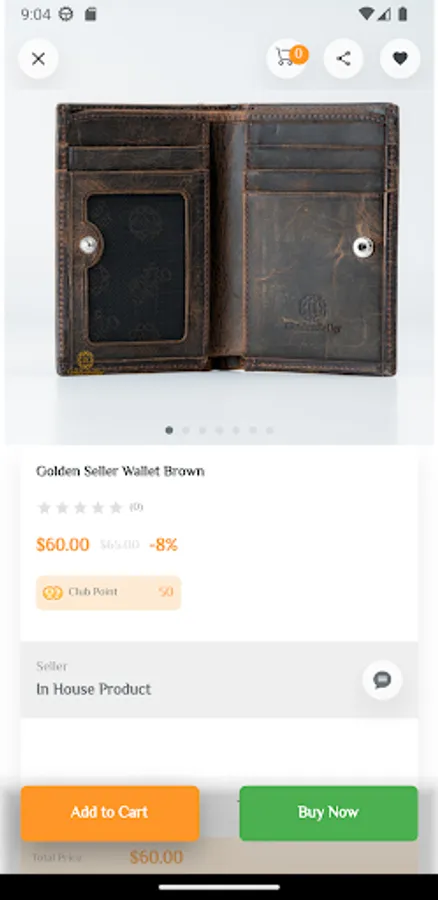This screenshot has width=438, height=900.
Task: Select the third image carousel dot
Action: pyautogui.click(x=203, y=430)
